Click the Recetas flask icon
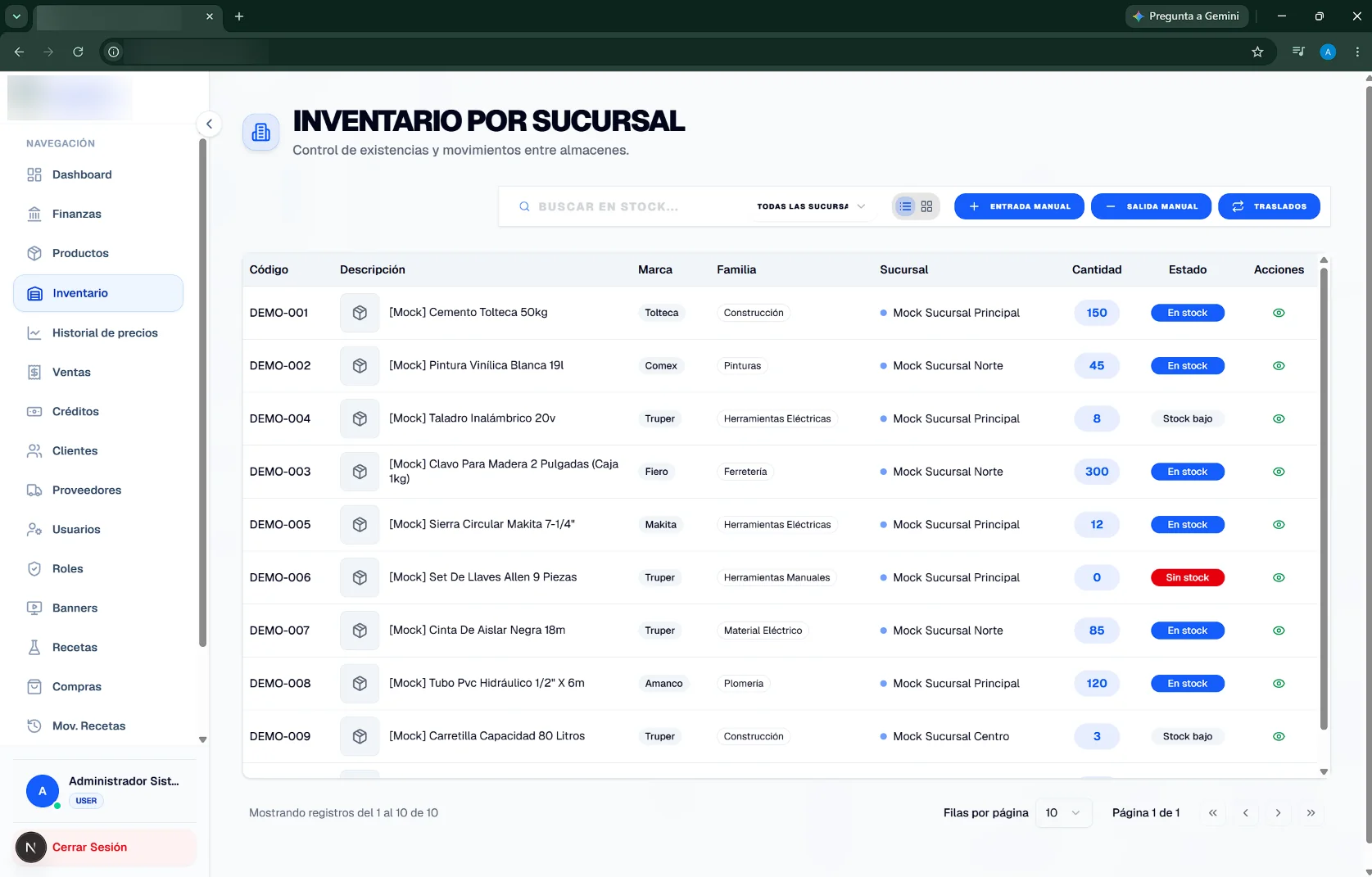 [34, 647]
